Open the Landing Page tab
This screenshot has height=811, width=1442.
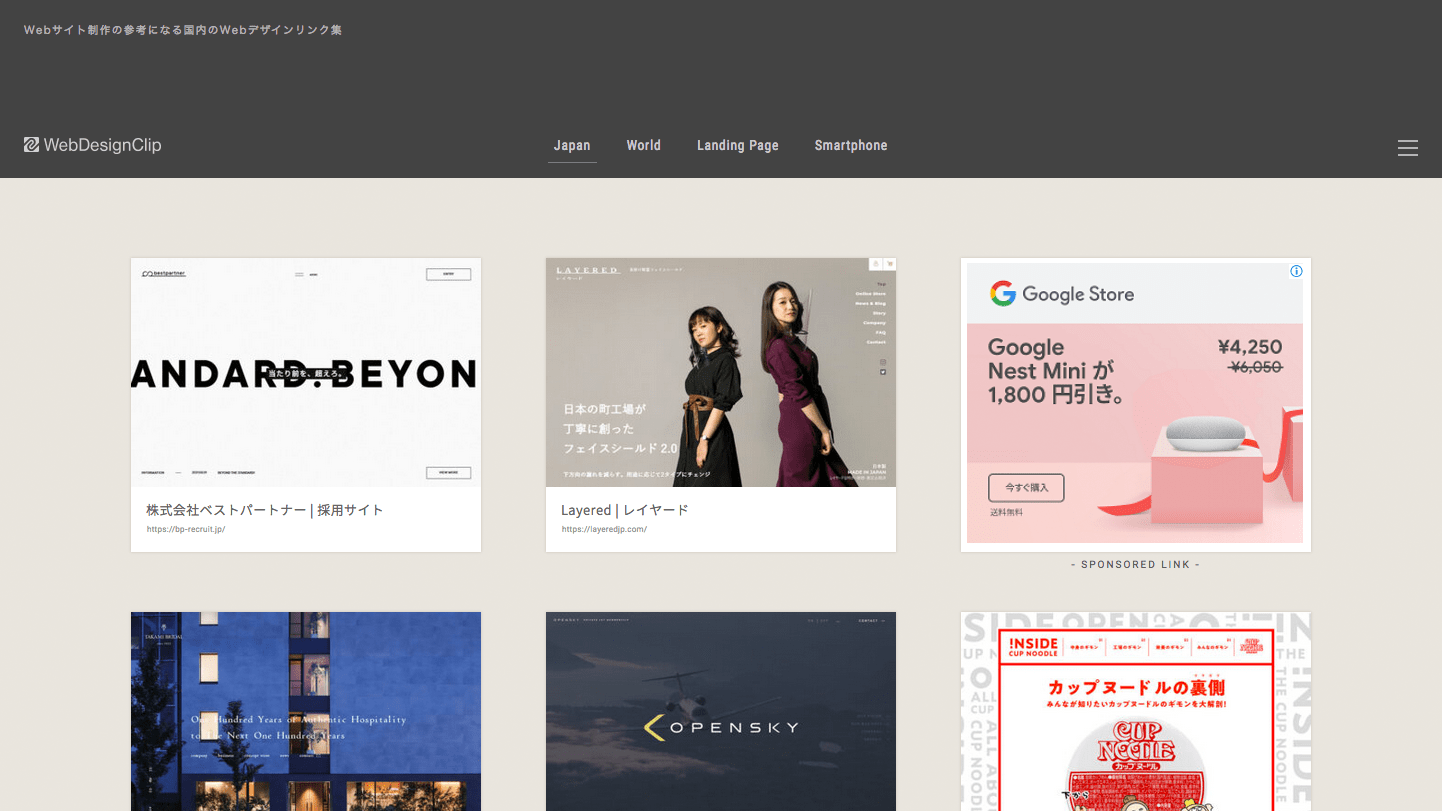[738, 146]
